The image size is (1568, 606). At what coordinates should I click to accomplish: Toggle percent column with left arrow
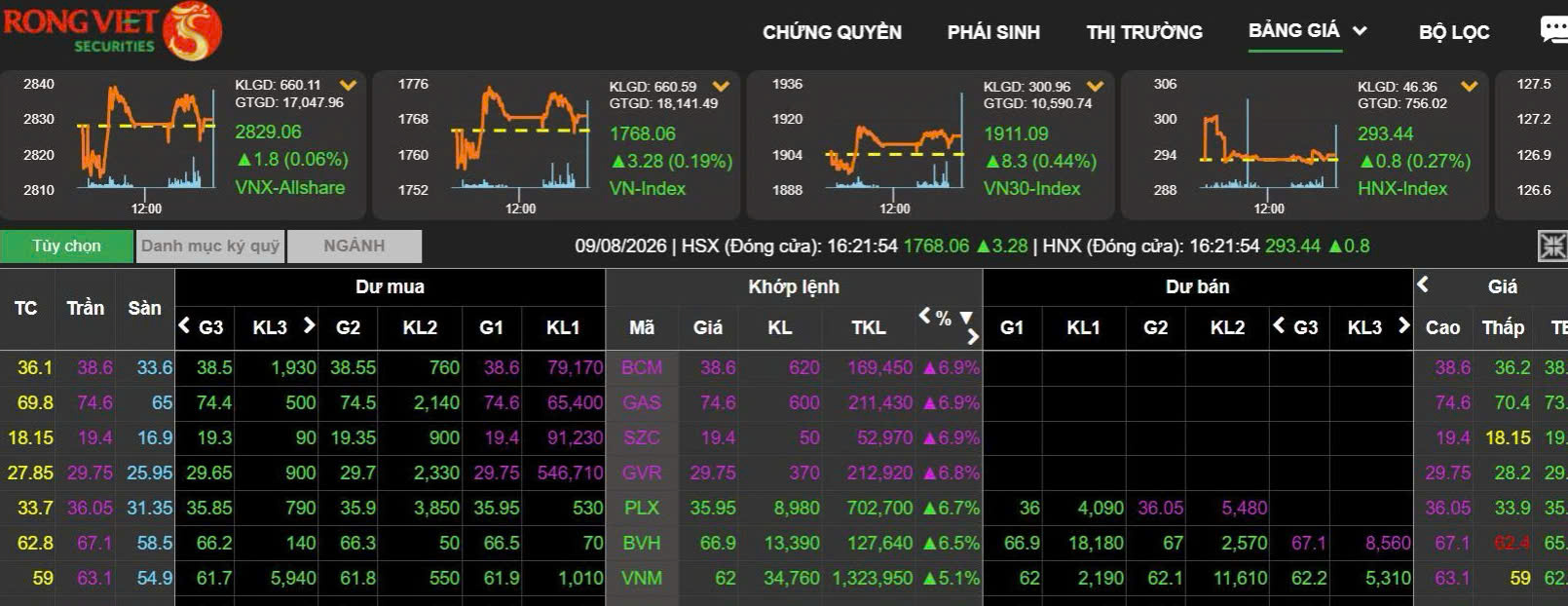tap(924, 316)
